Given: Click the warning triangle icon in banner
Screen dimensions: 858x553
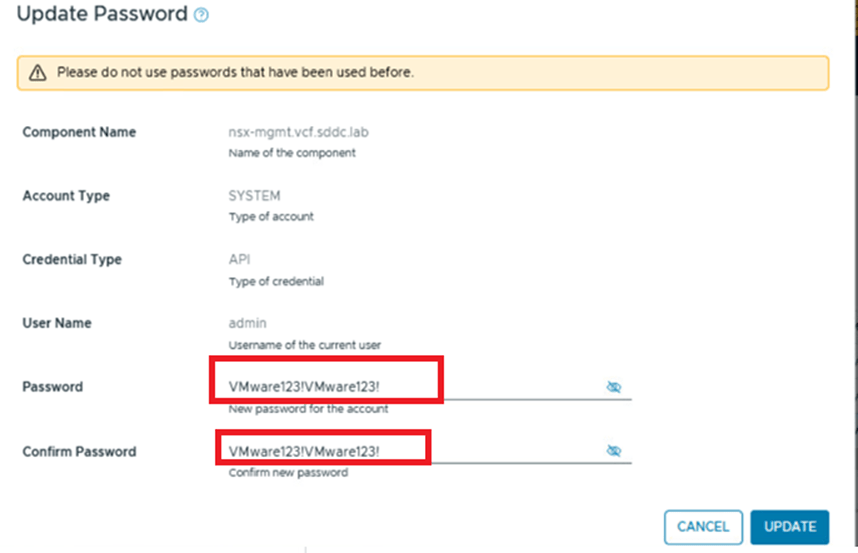Looking at the screenshot, I should click(38, 73).
